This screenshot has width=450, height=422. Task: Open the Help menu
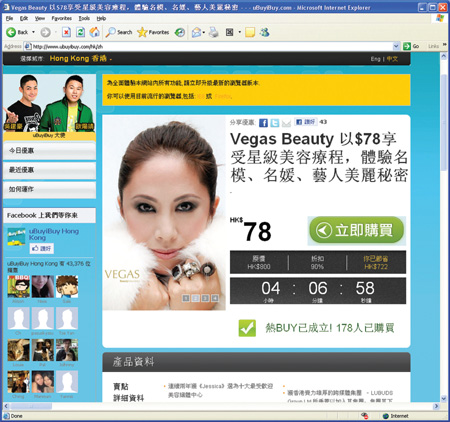101,18
